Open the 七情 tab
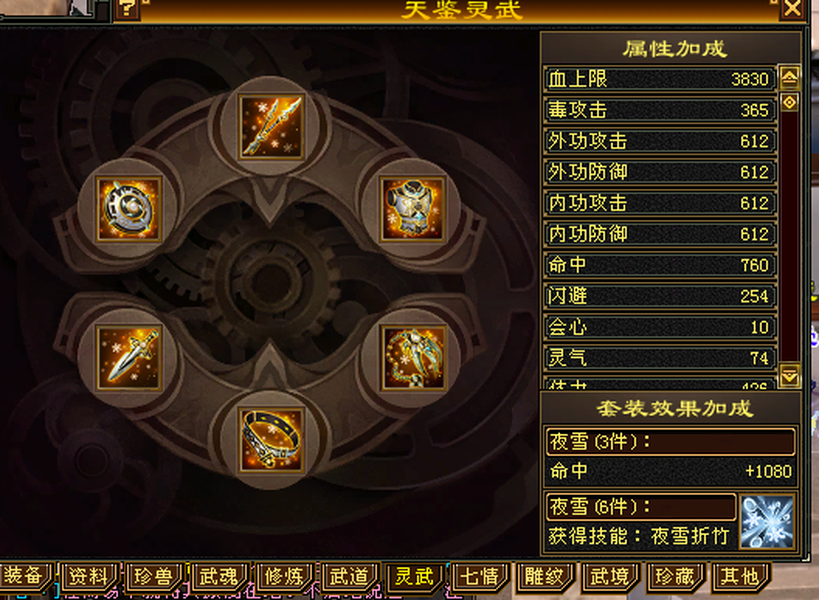 point(479,577)
